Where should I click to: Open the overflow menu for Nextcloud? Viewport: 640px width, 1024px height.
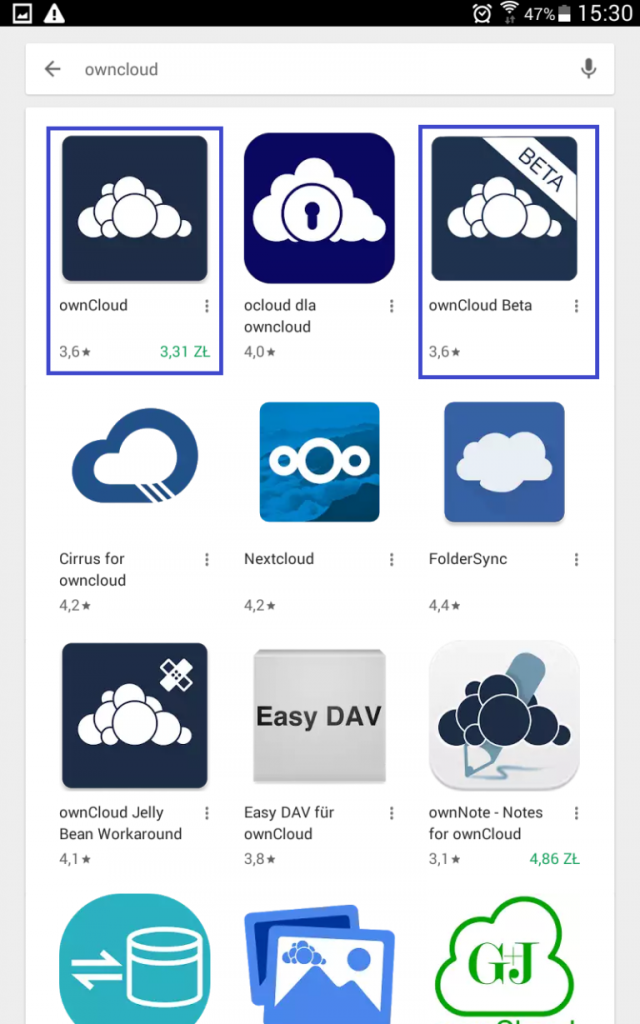(x=391, y=560)
